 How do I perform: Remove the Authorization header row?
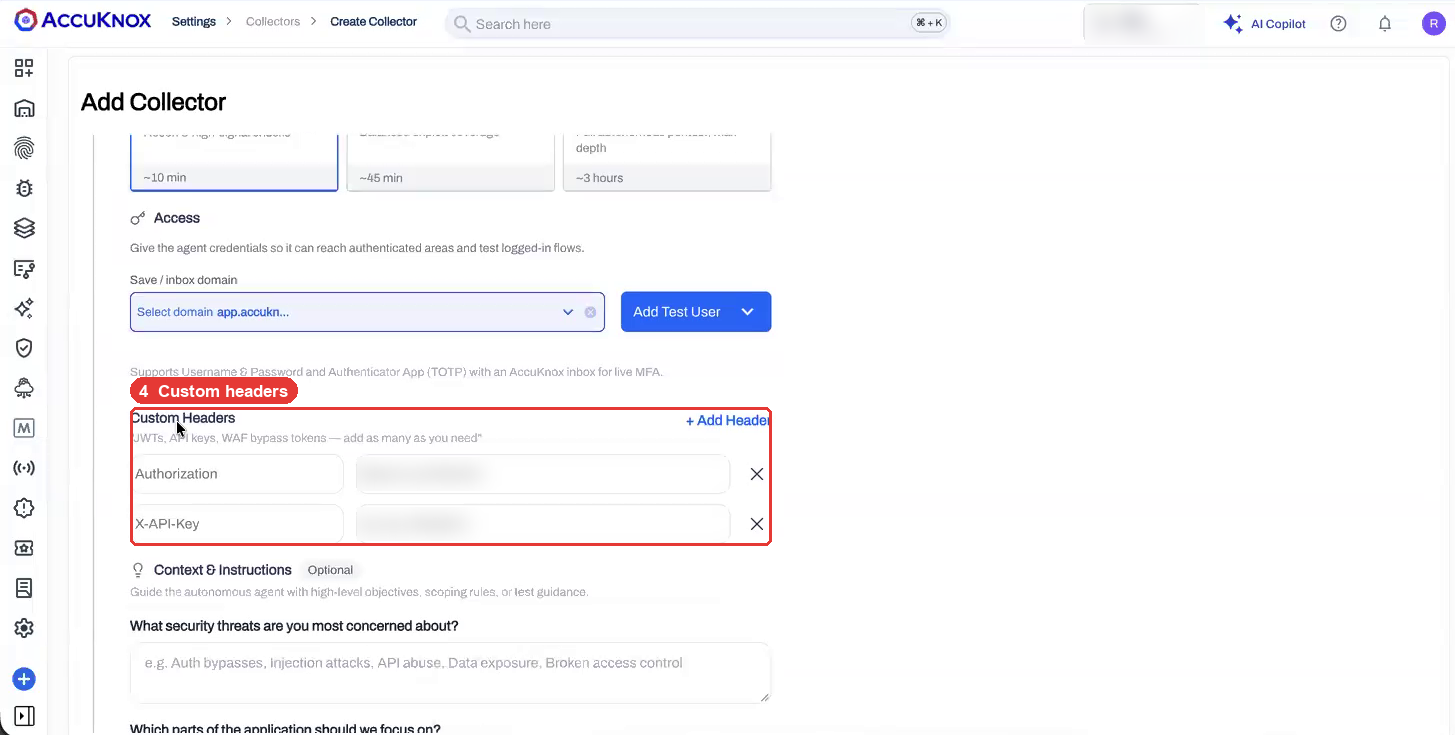757,474
